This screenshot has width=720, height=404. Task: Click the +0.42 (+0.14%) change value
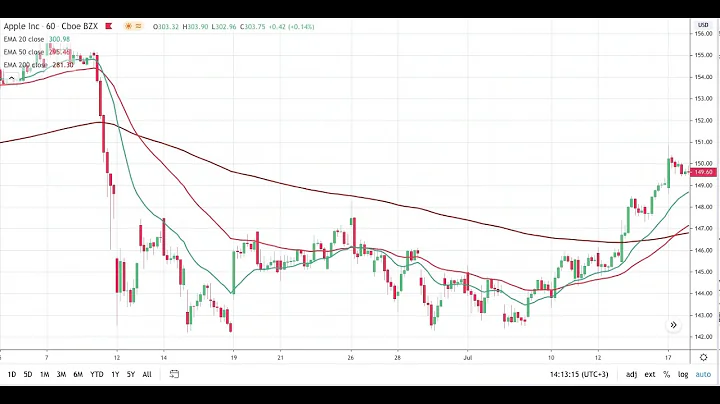coord(292,27)
